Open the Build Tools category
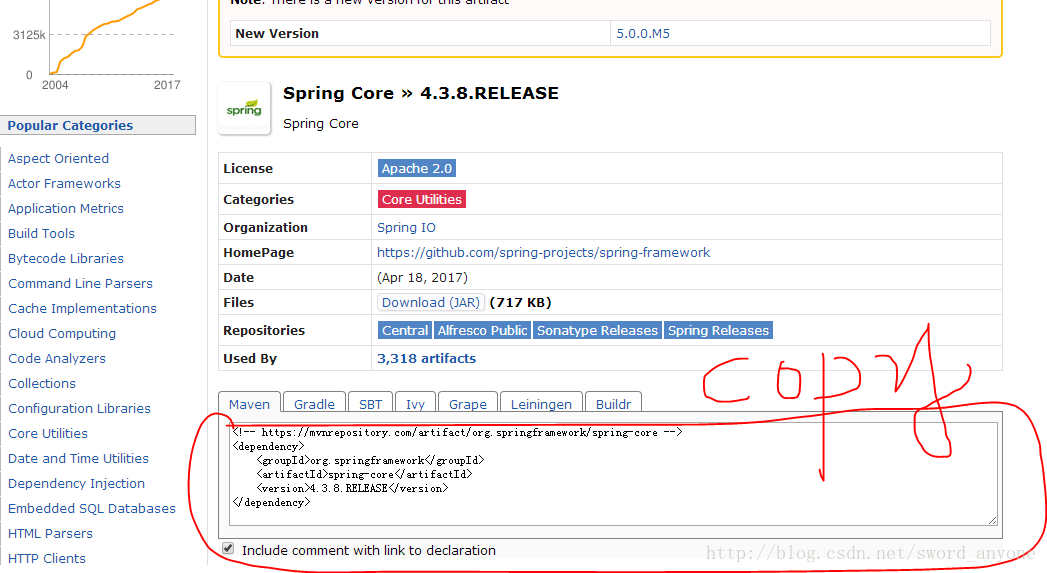The width and height of the screenshot is (1047, 573). 41,233
